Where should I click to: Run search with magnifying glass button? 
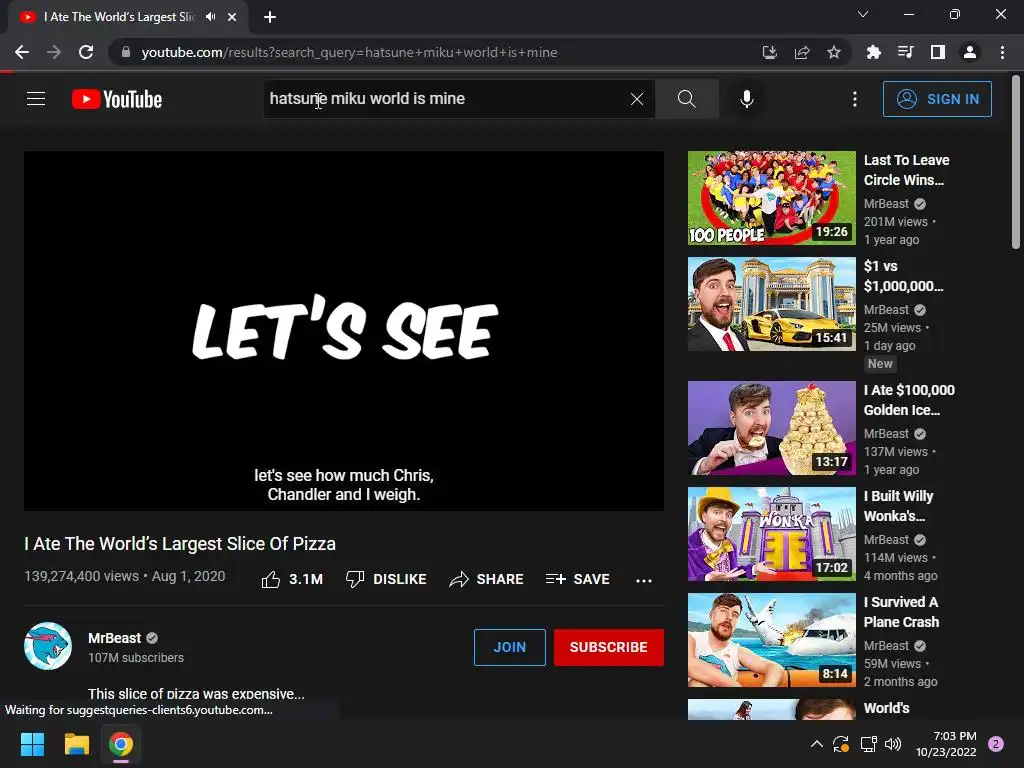pos(686,99)
